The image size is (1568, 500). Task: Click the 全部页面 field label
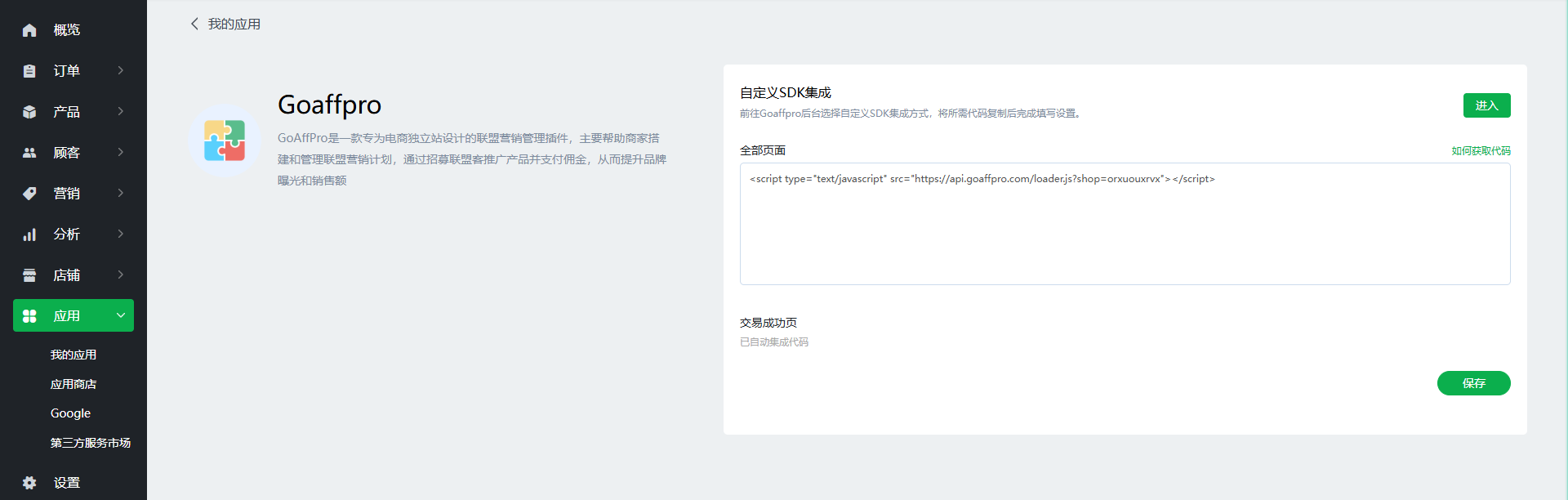click(x=763, y=150)
